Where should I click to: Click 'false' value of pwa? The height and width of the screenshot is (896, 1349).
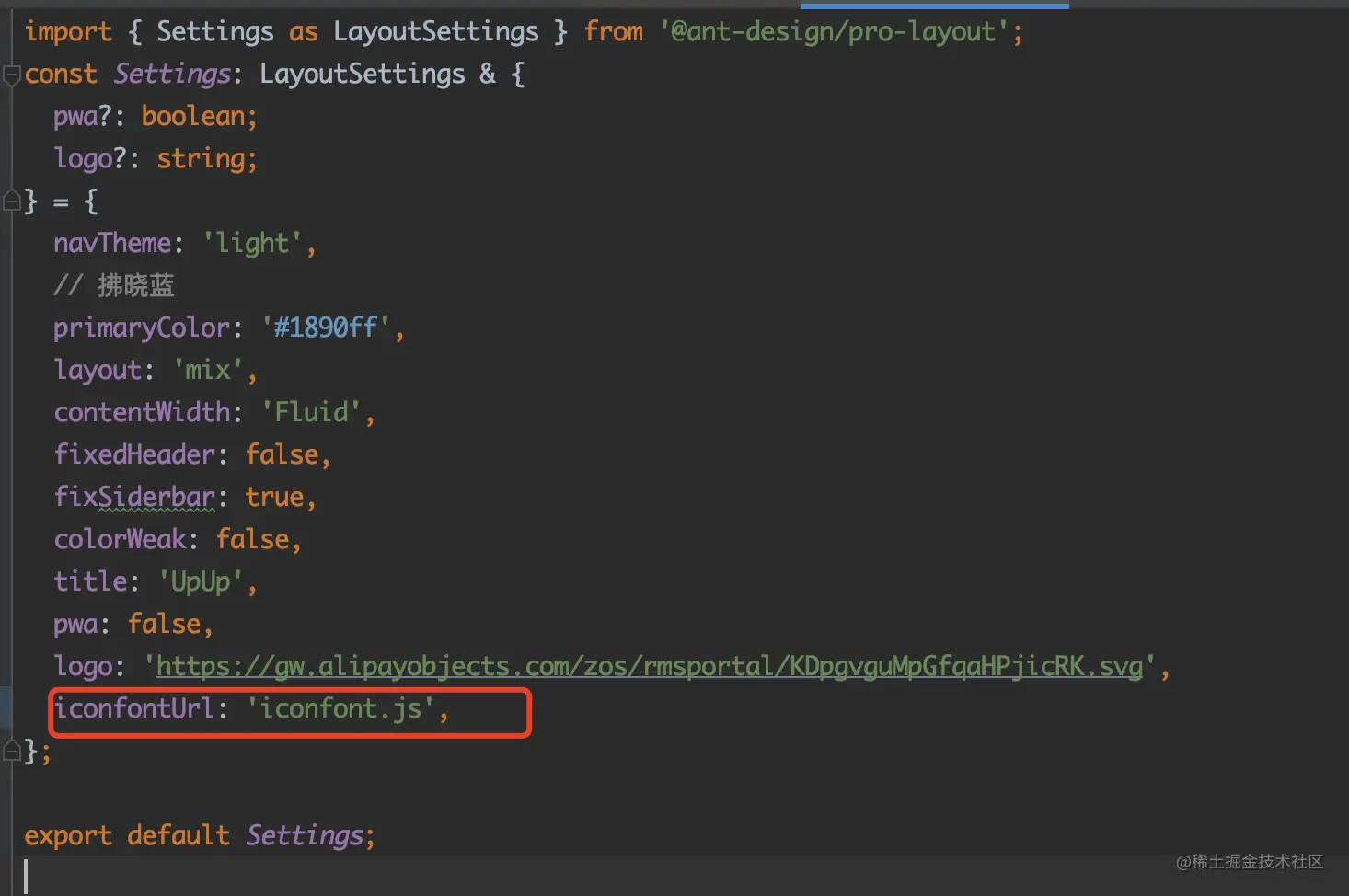164,624
